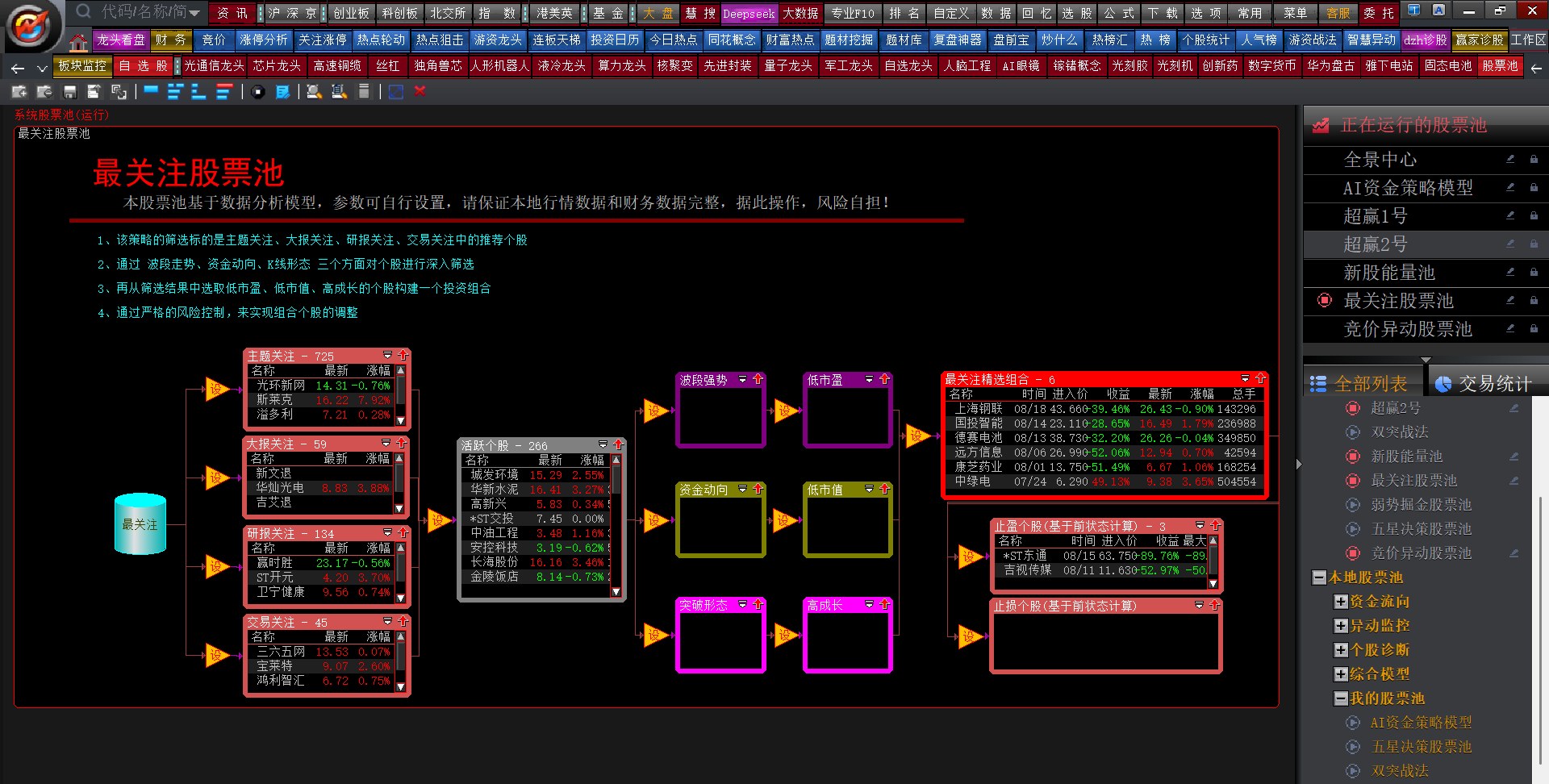Open the 板块监控 tab
The height and width of the screenshot is (784, 1549).
point(81,66)
